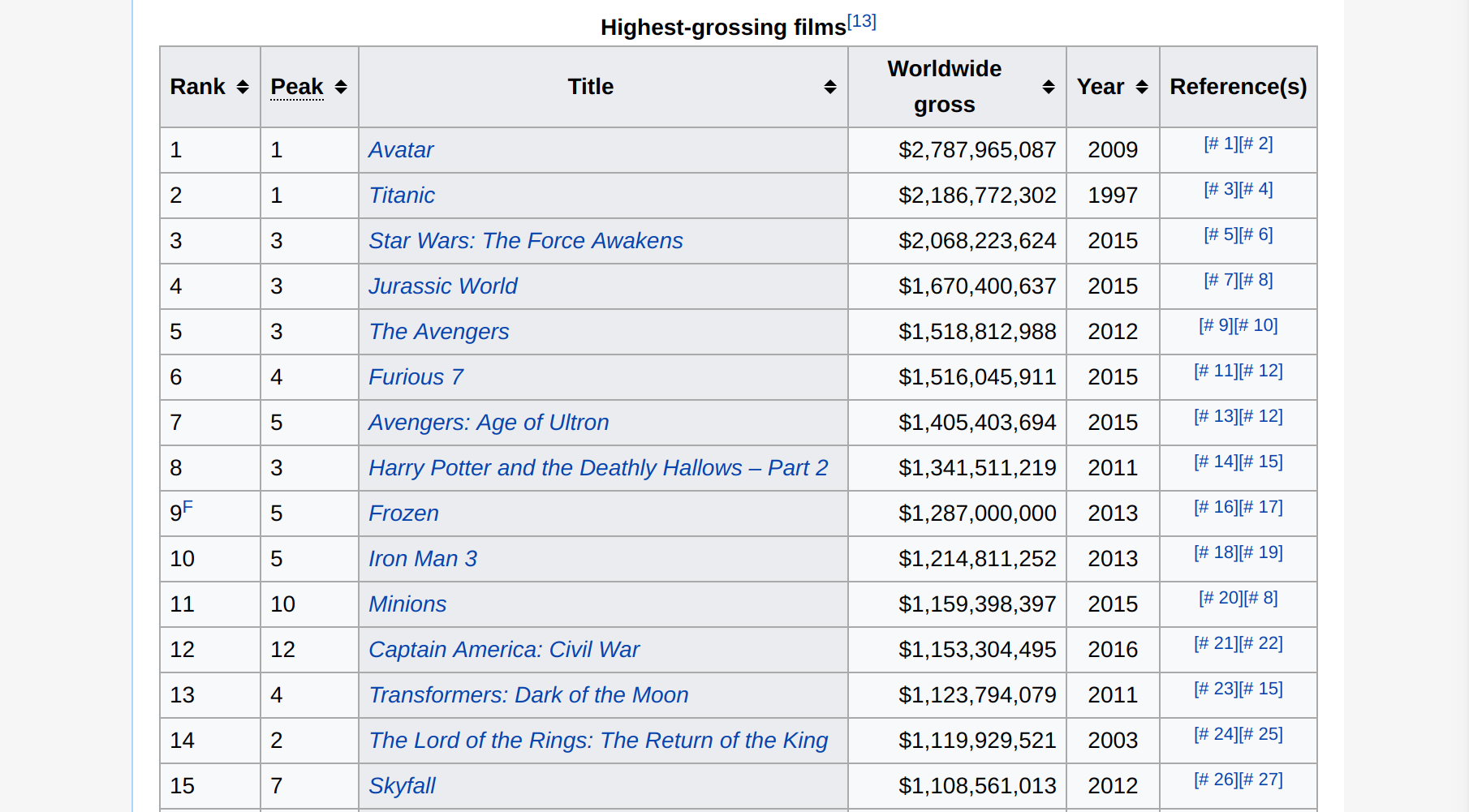This screenshot has height=812, width=1469.
Task: Open The Avengers film link
Action: pos(439,332)
